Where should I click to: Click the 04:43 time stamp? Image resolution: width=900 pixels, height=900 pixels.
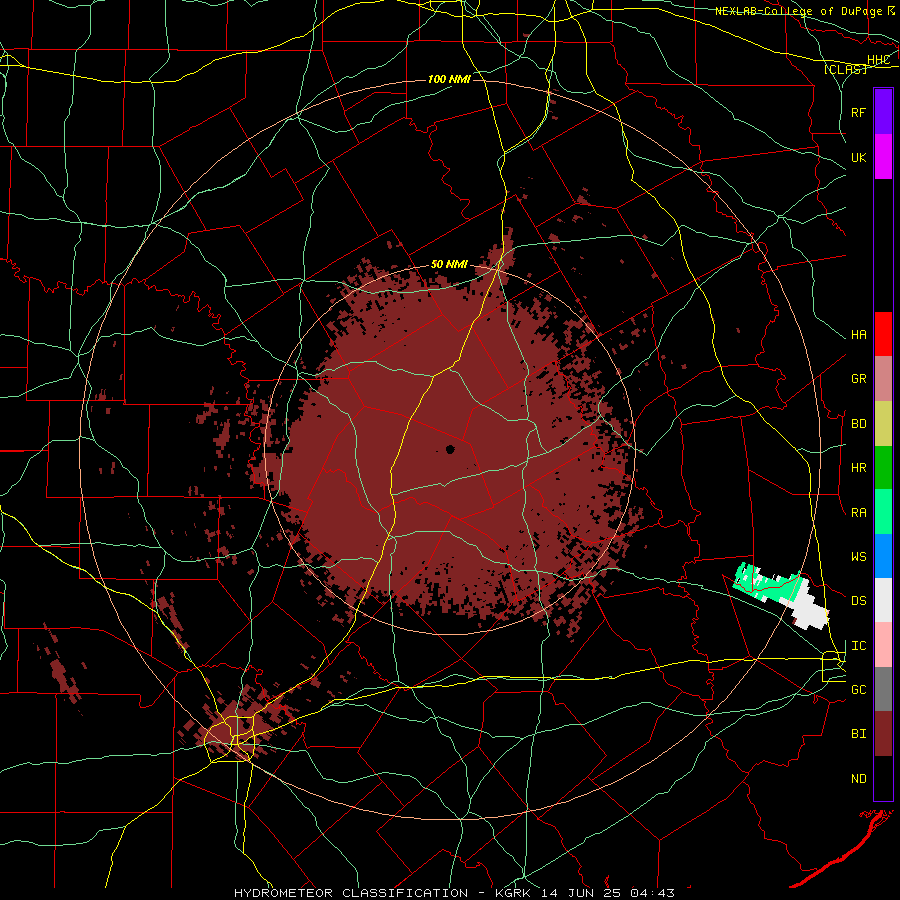[651, 893]
